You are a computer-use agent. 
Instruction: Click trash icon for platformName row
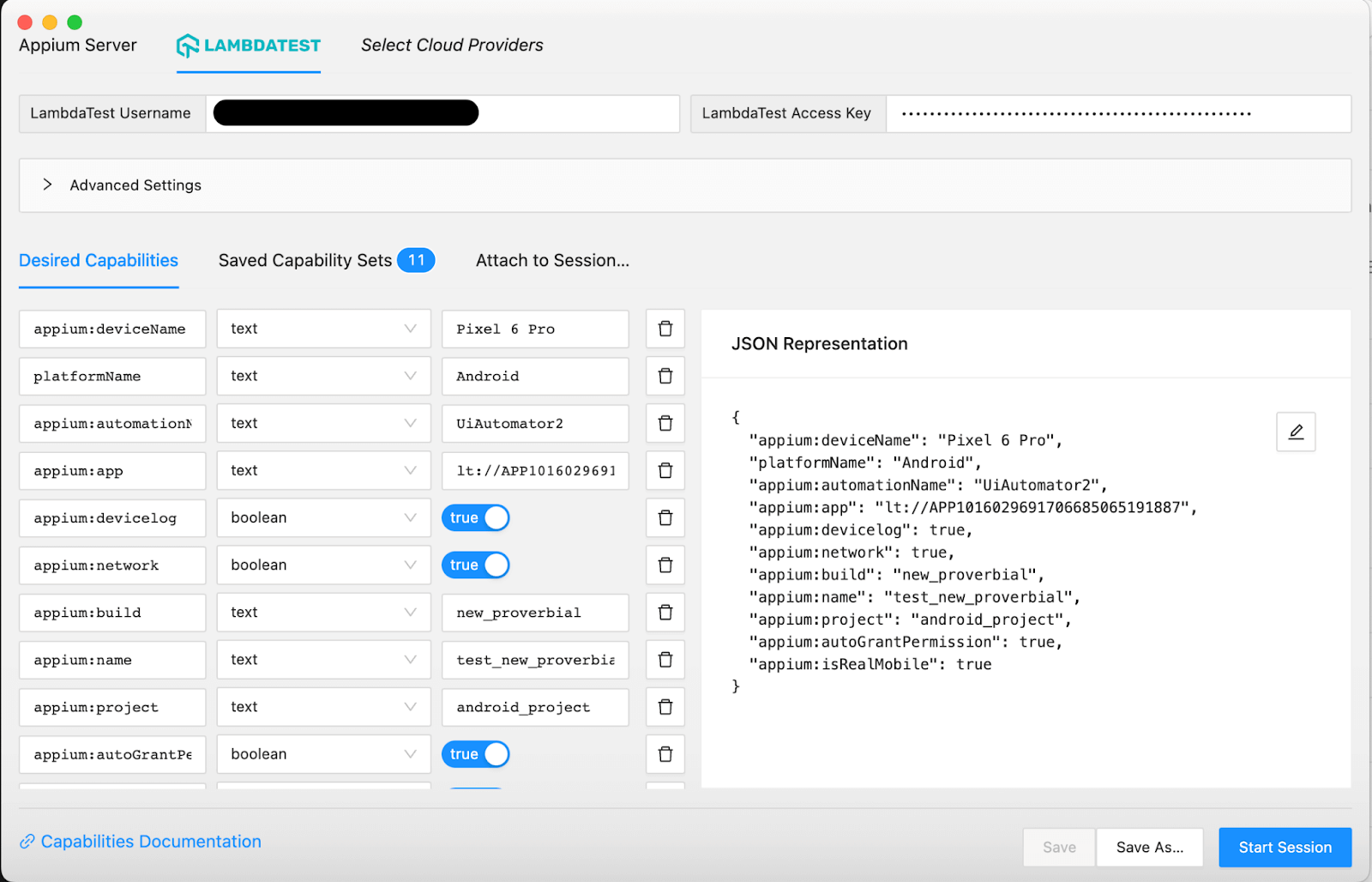point(665,376)
